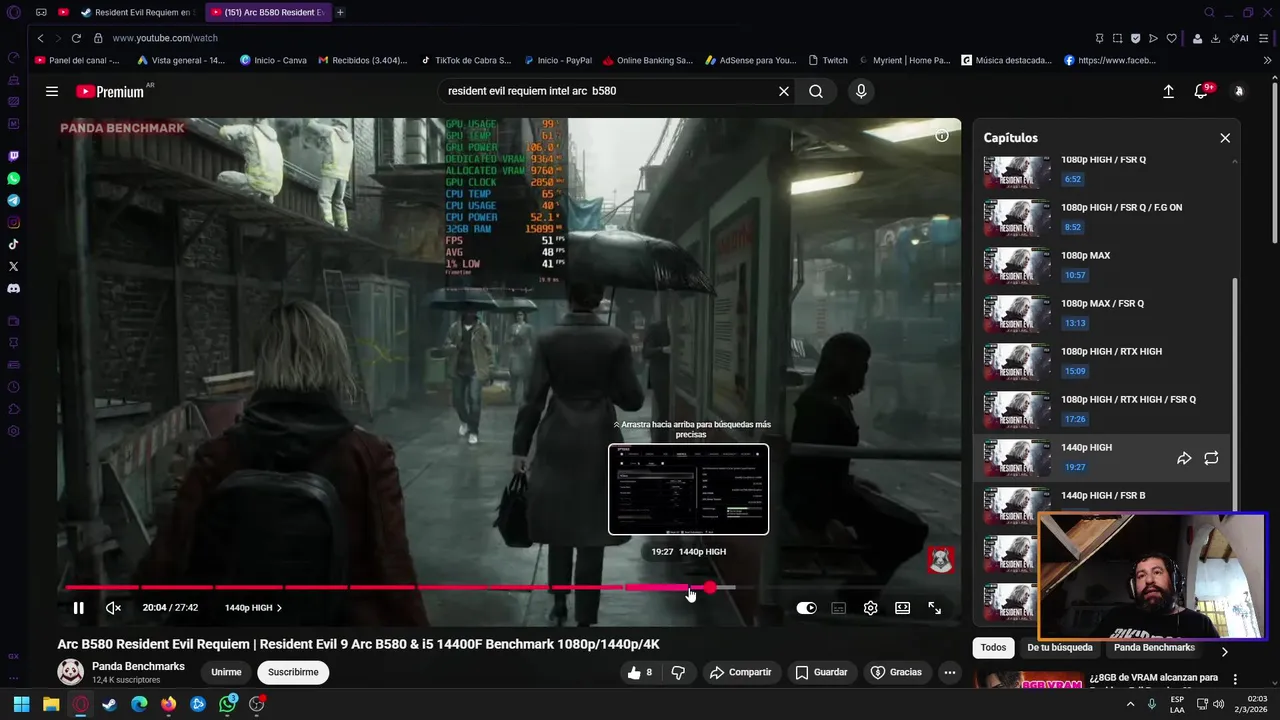Click the Compartir share button
The height and width of the screenshot is (720, 1280).
pos(740,672)
